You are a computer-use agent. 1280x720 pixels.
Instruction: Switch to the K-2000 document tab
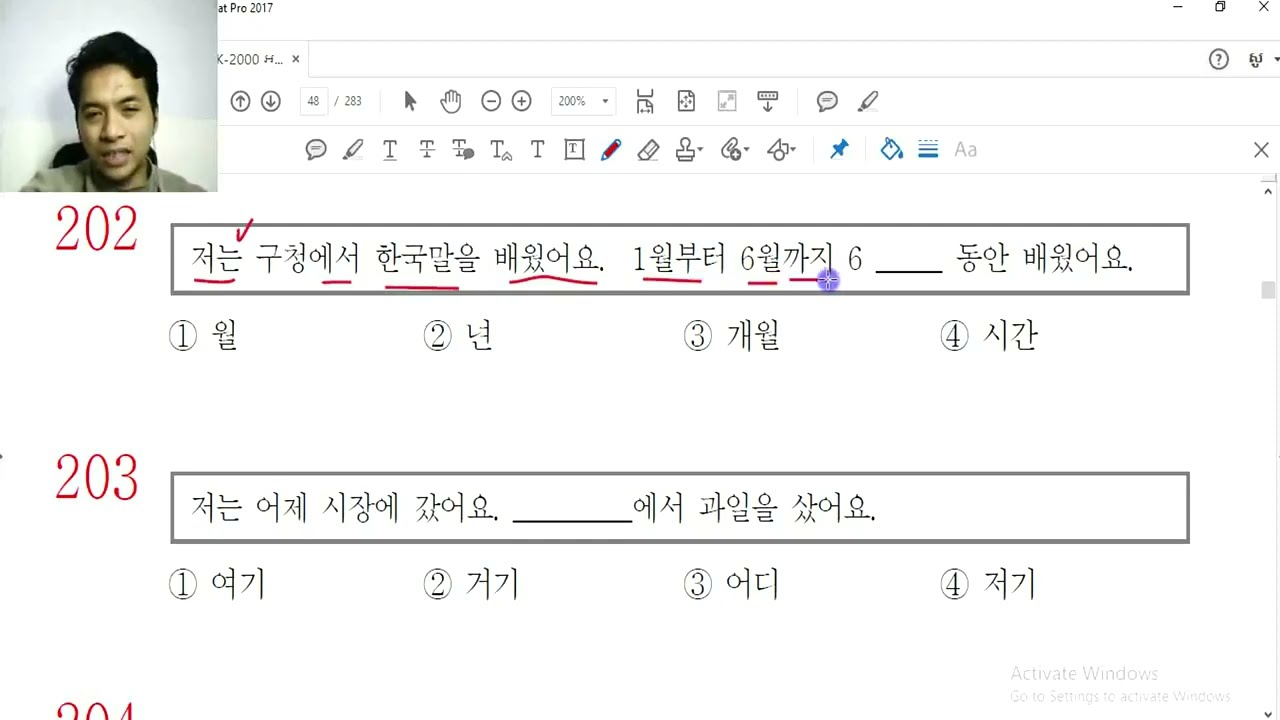250,59
